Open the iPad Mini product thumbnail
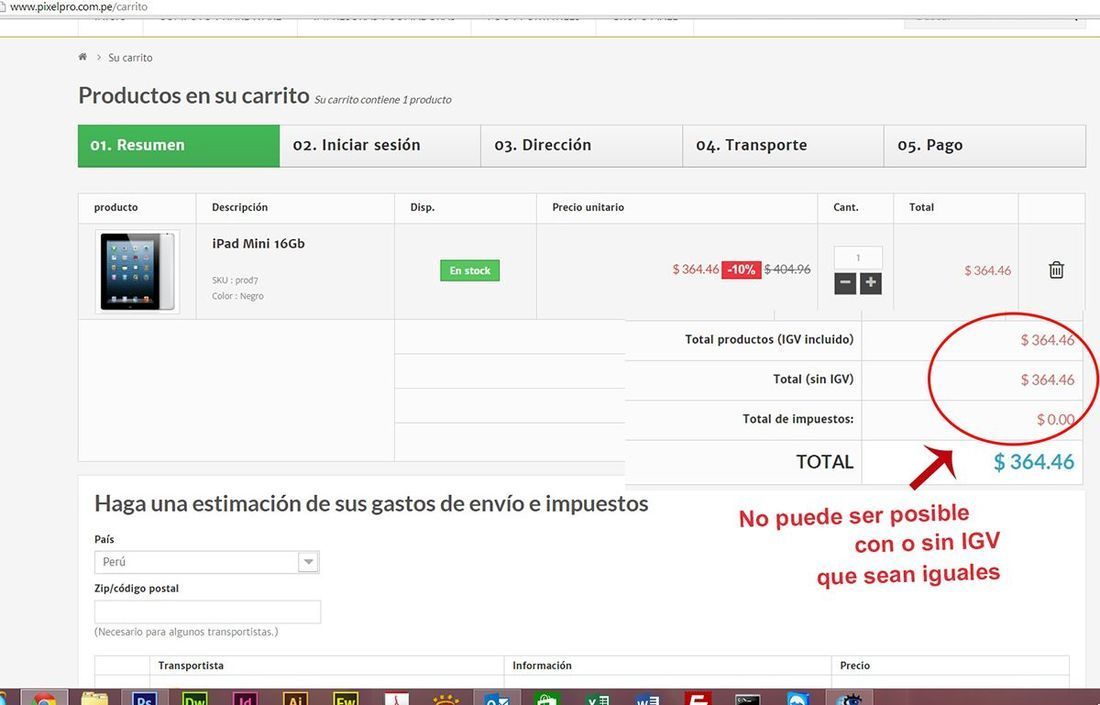The height and width of the screenshot is (705, 1100). point(138,271)
